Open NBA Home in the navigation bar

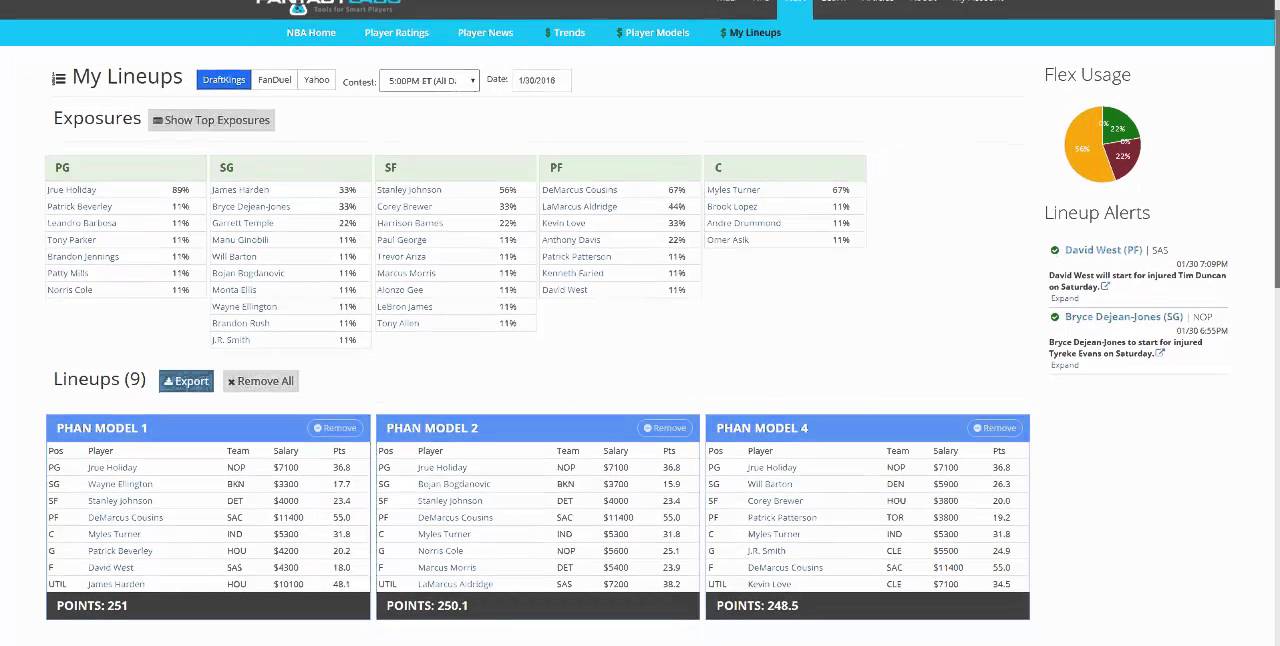click(311, 32)
